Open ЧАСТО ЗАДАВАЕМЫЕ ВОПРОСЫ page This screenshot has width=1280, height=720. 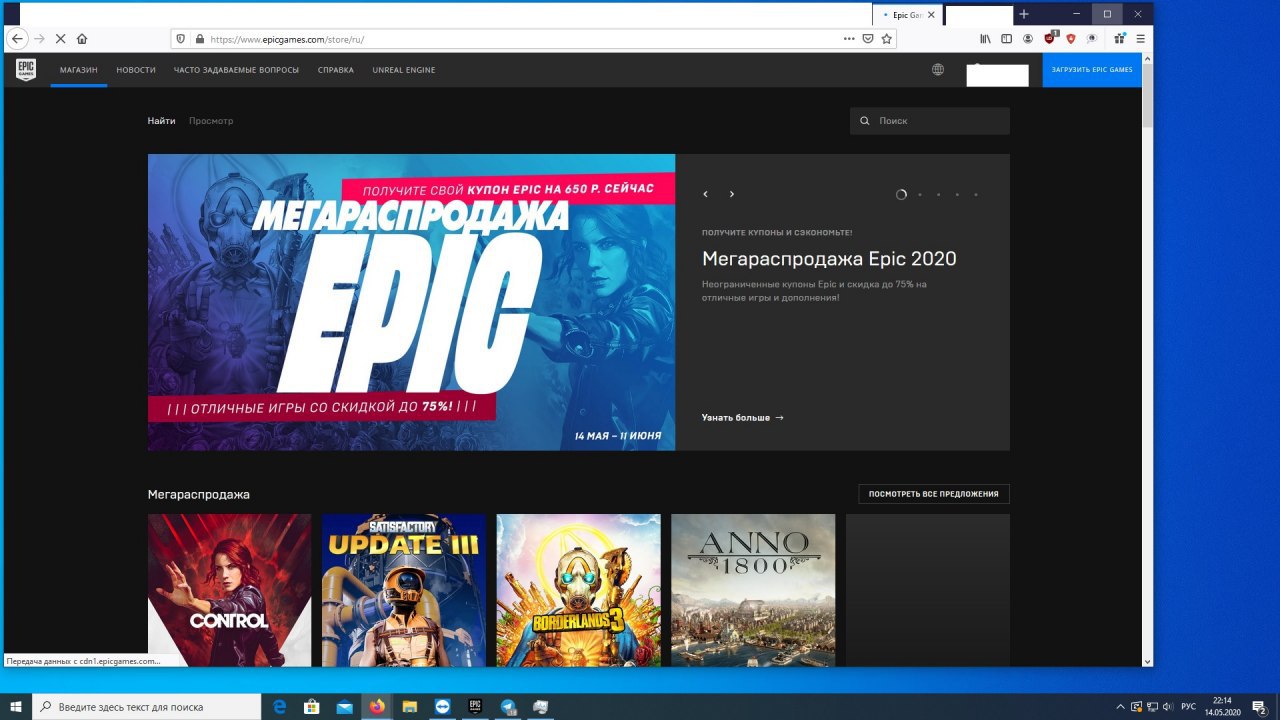(x=236, y=70)
